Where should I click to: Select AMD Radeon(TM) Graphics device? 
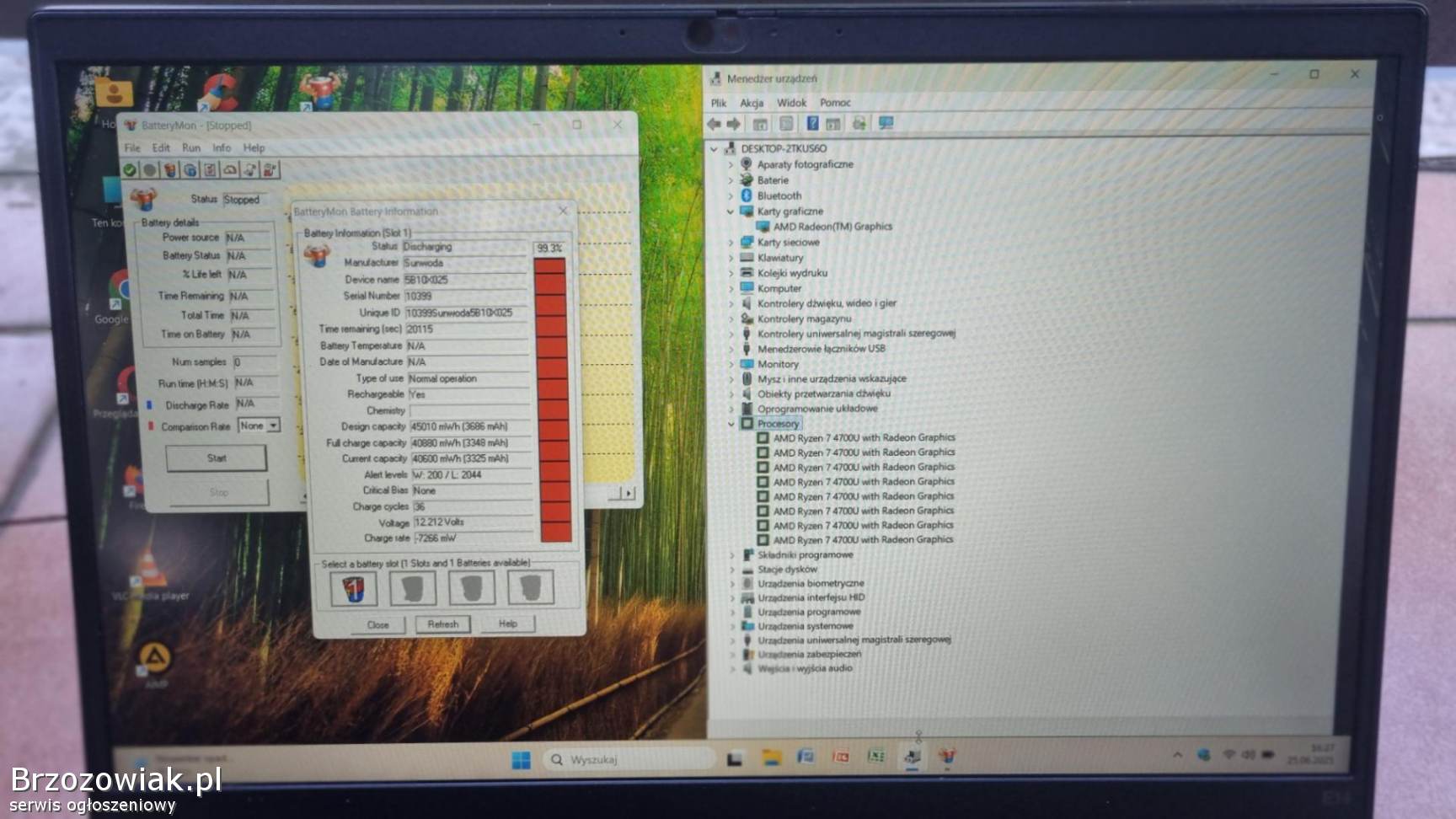[832, 227]
